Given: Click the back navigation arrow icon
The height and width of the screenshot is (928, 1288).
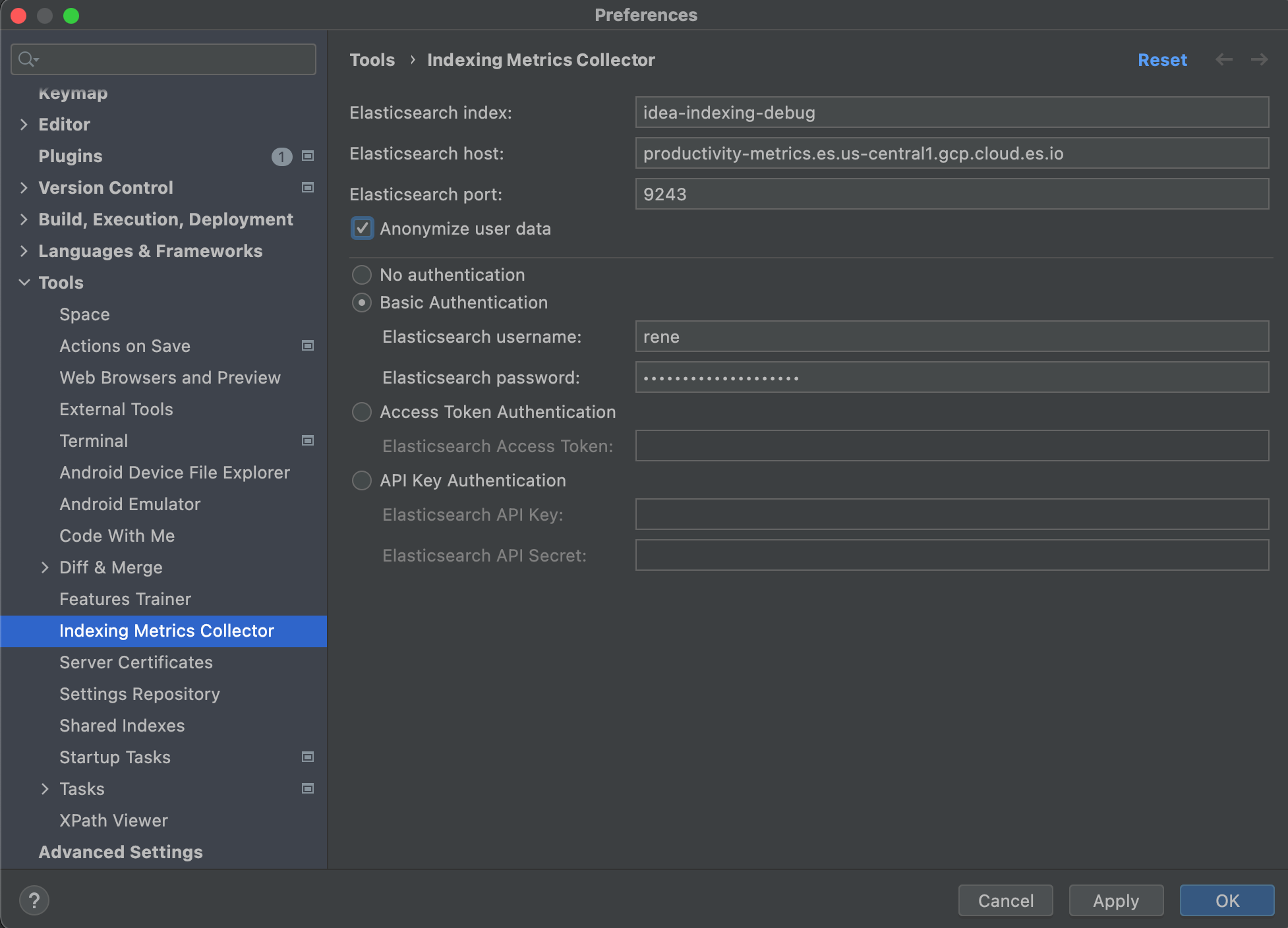Looking at the screenshot, I should (1224, 59).
